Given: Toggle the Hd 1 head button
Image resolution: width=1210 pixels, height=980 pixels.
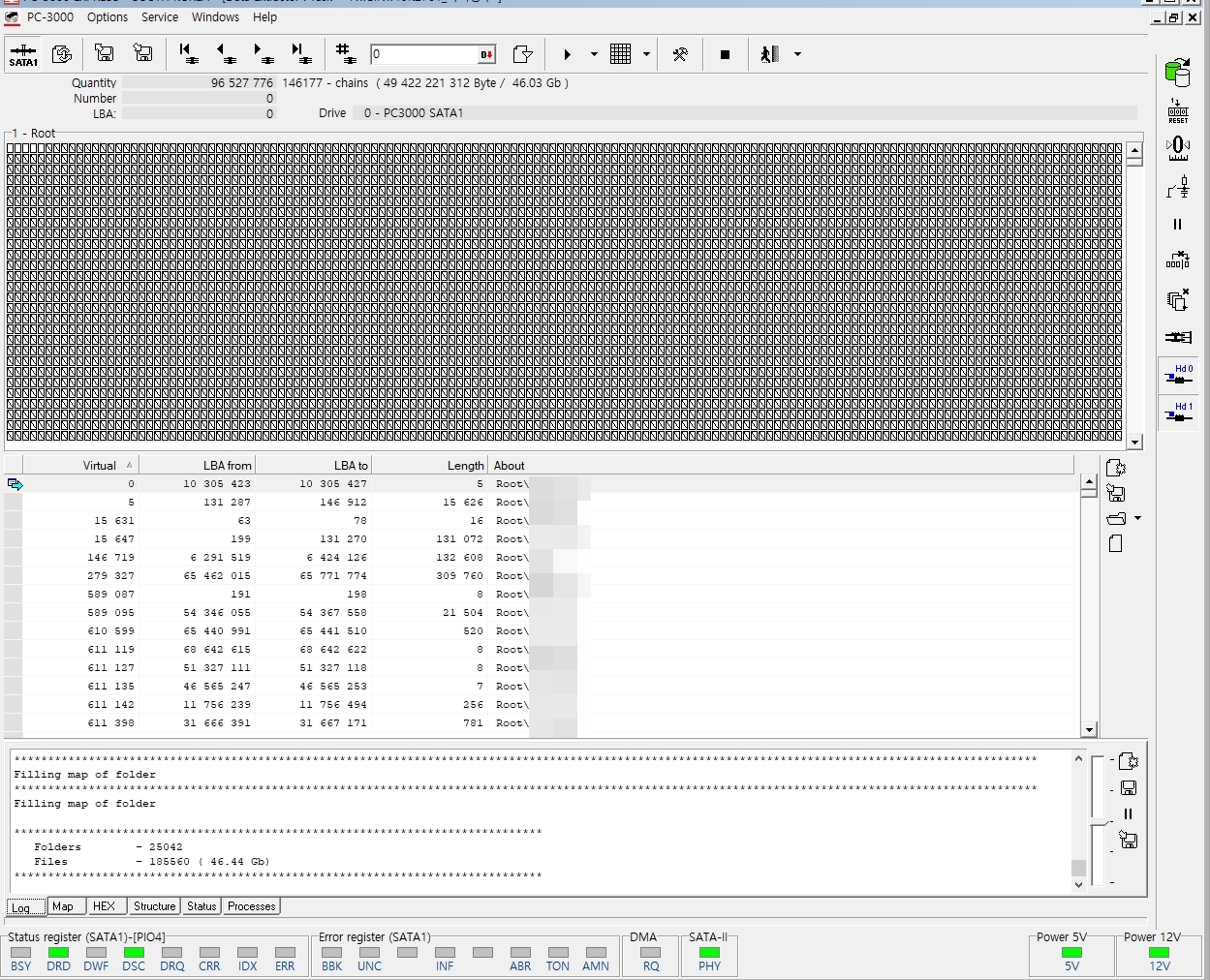Looking at the screenshot, I should [x=1178, y=412].
